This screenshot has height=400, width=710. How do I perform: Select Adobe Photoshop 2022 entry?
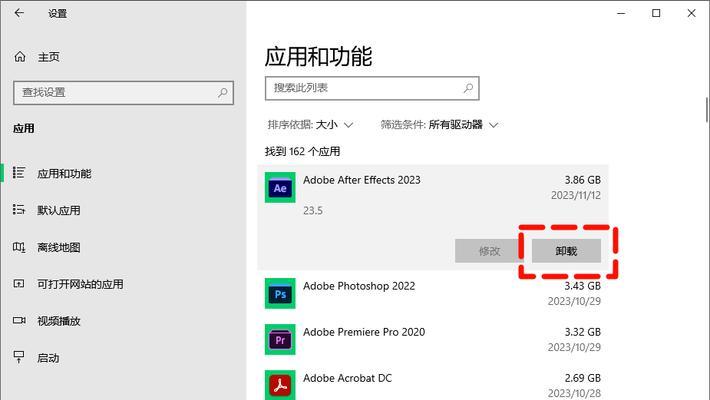coord(433,294)
